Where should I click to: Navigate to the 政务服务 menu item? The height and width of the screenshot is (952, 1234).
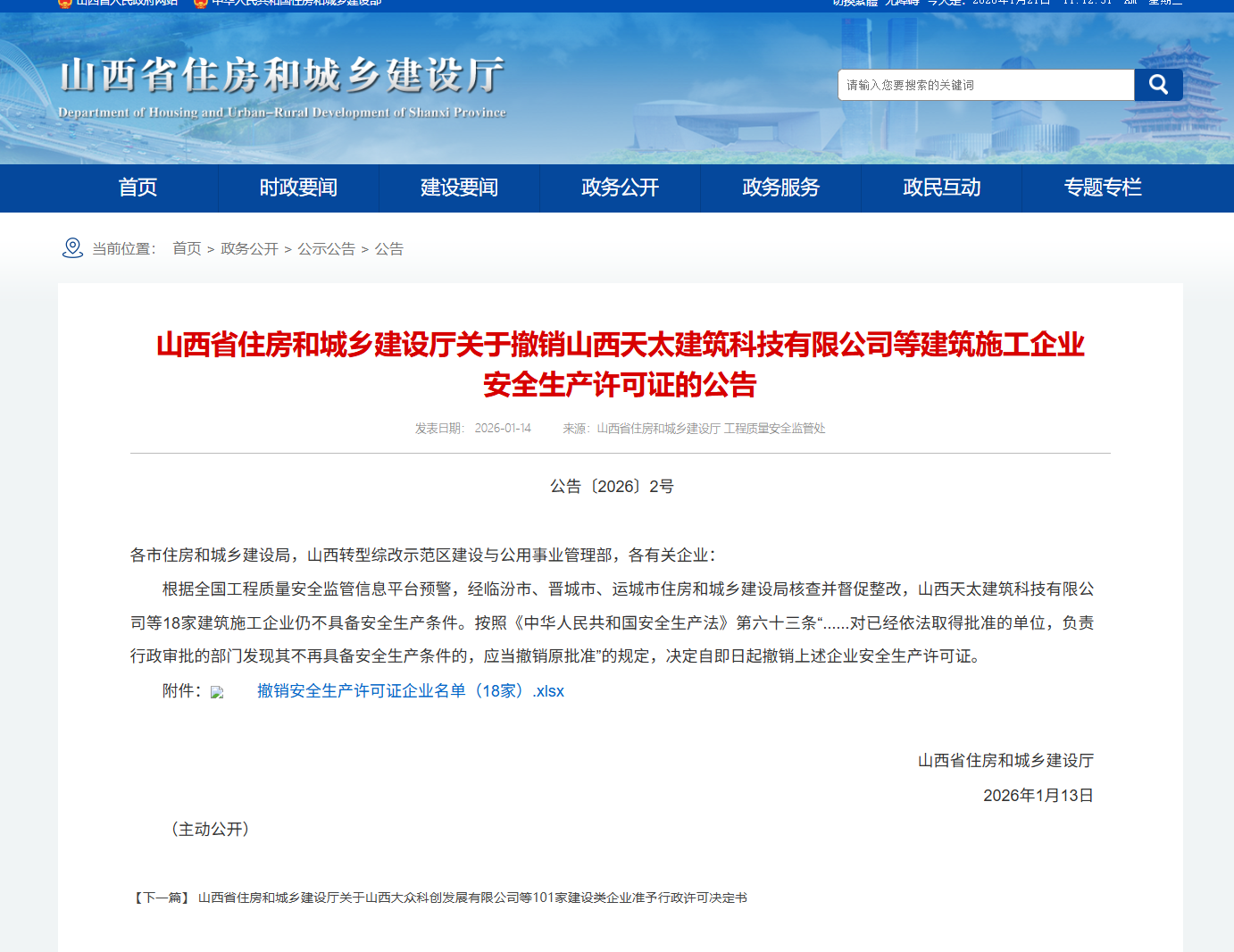tap(780, 188)
